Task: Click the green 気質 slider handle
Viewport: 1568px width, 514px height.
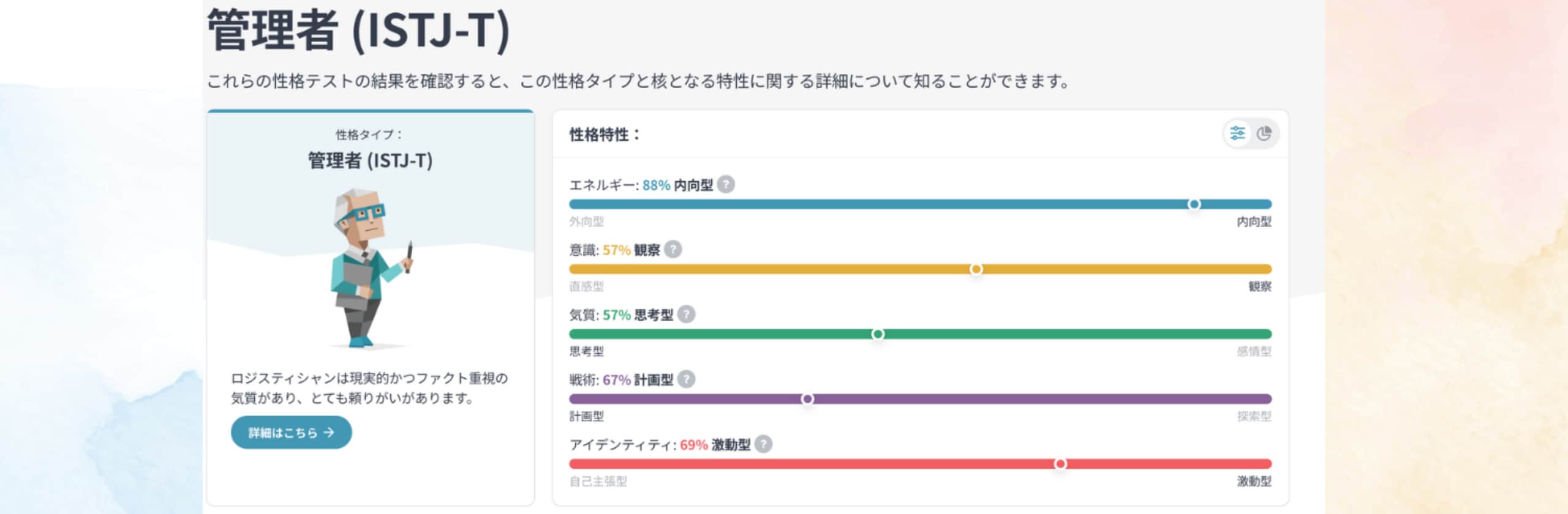Action: point(878,333)
